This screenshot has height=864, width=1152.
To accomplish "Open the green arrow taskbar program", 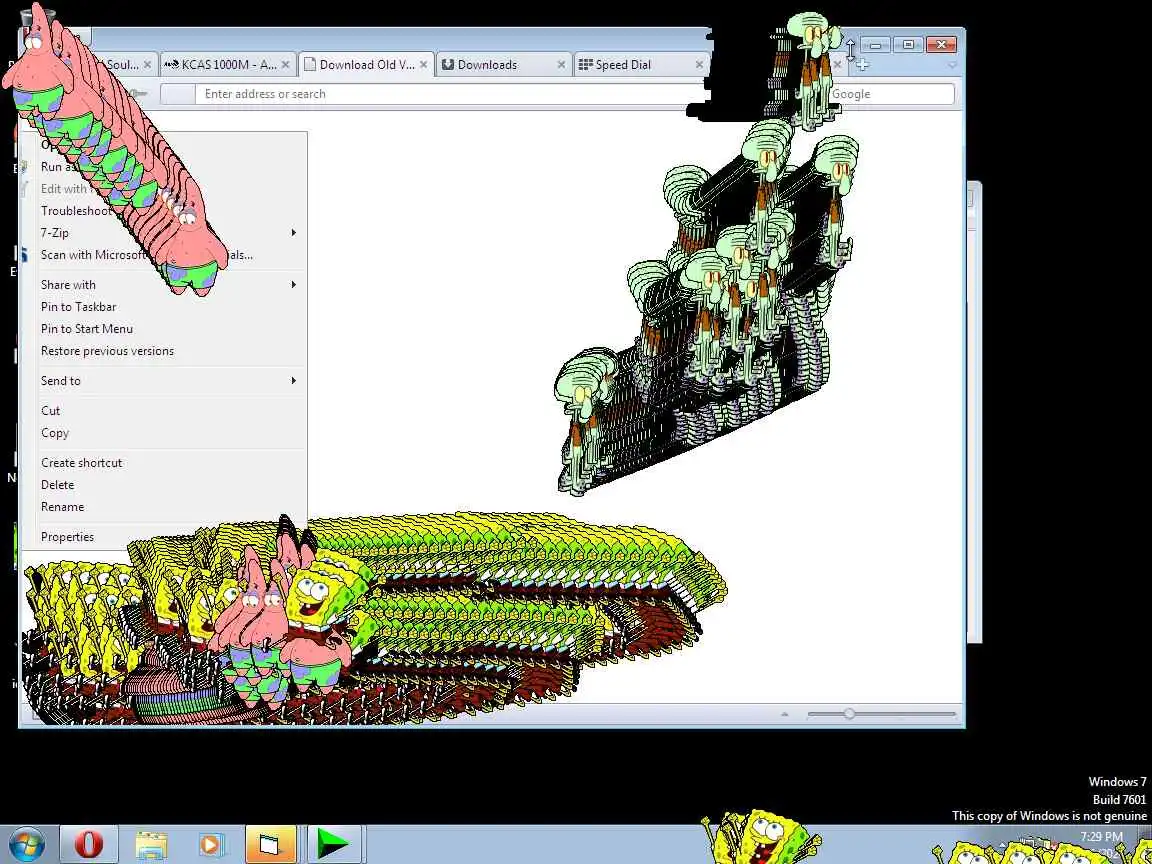I will click(x=333, y=844).
